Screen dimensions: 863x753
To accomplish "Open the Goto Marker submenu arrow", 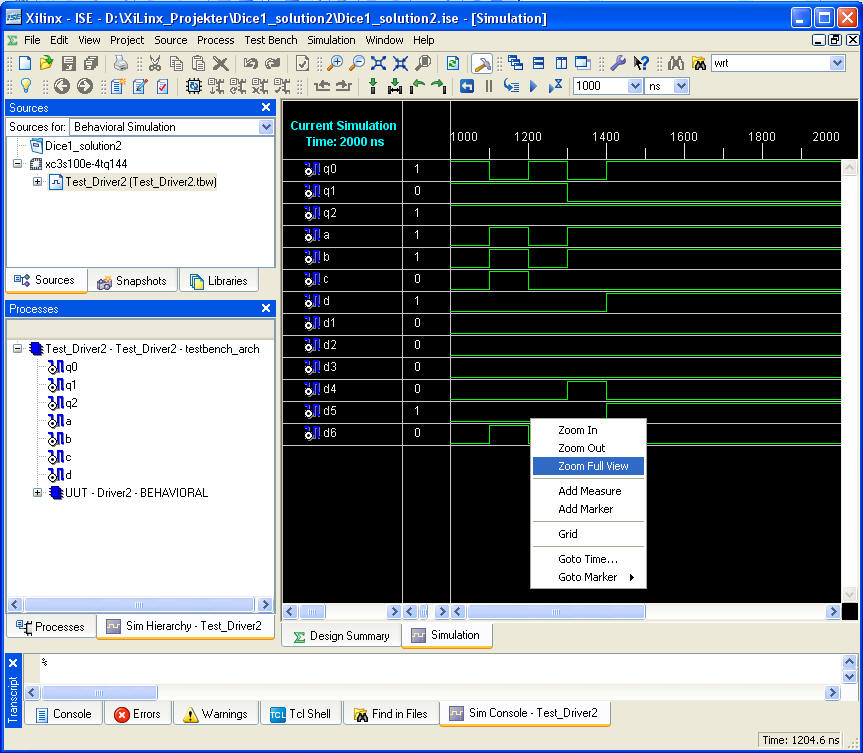I will click(632, 577).
